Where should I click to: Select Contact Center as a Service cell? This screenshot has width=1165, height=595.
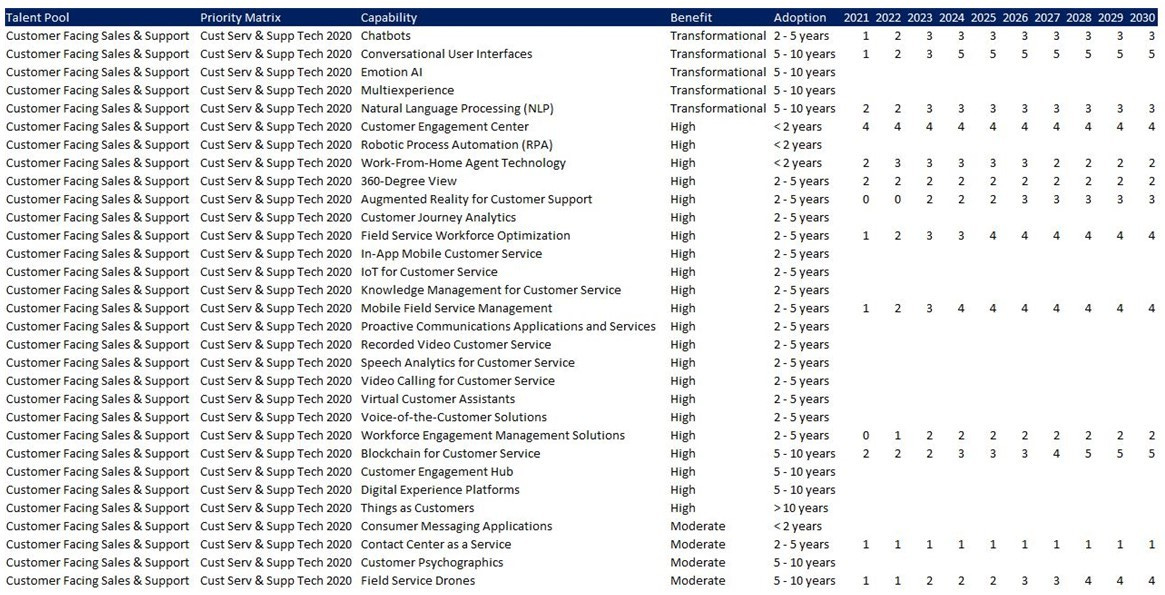tap(436, 544)
